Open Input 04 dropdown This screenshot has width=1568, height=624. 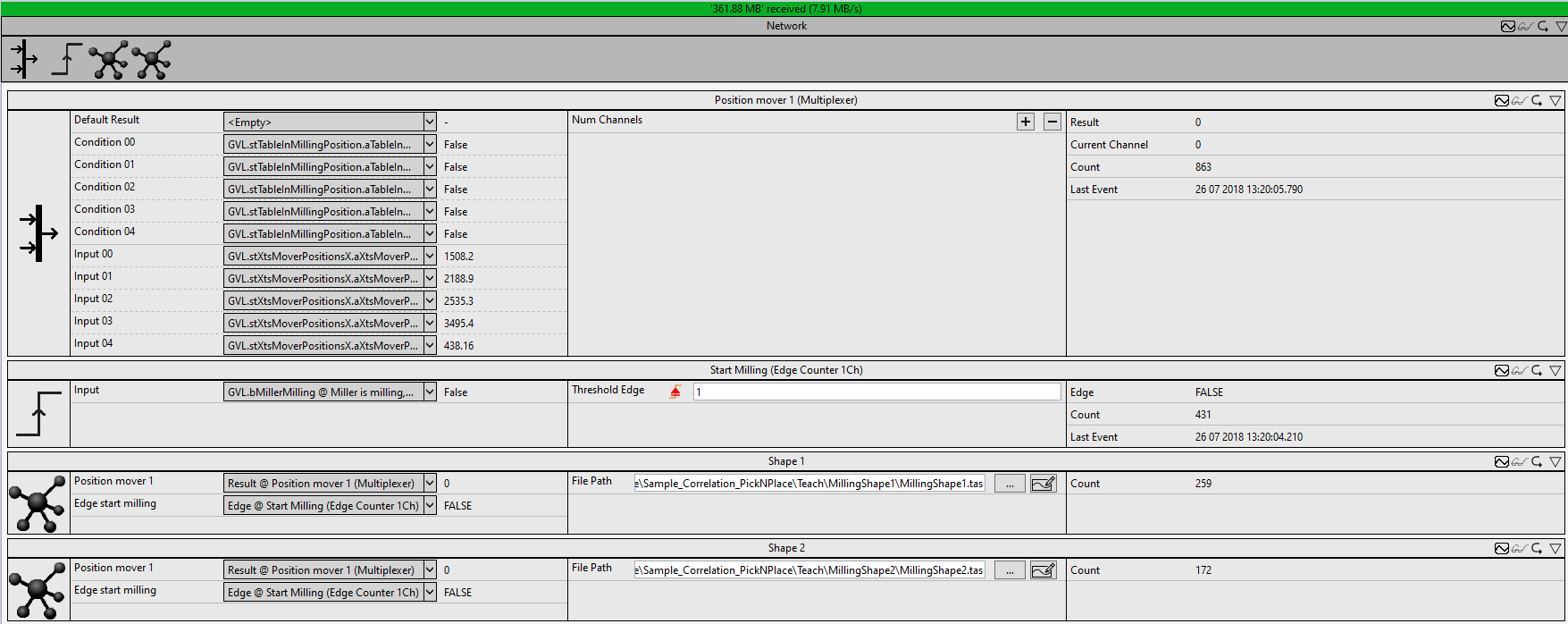click(330, 345)
